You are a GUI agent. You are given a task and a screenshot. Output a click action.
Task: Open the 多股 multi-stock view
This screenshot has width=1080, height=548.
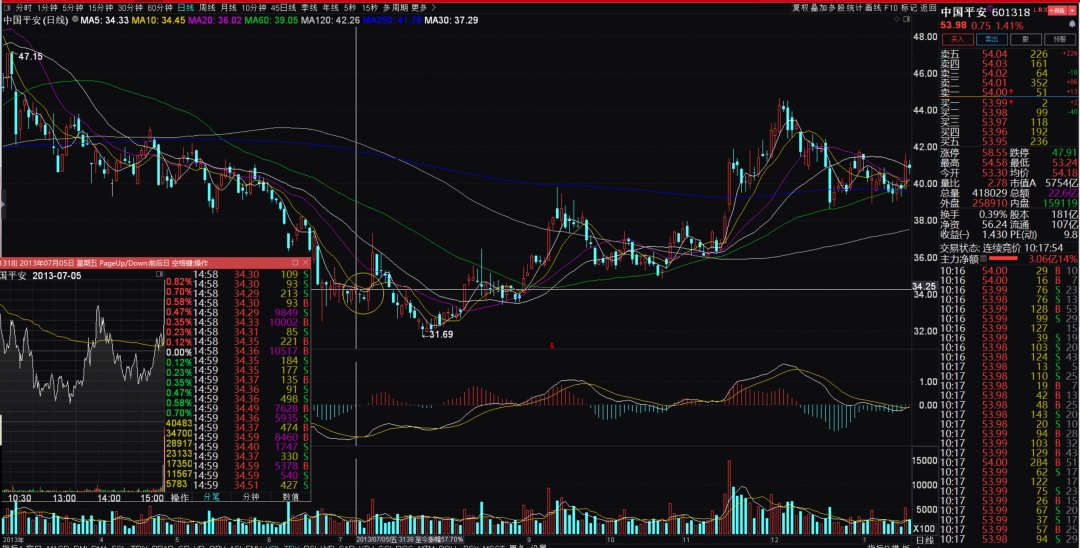tap(836, 8)
